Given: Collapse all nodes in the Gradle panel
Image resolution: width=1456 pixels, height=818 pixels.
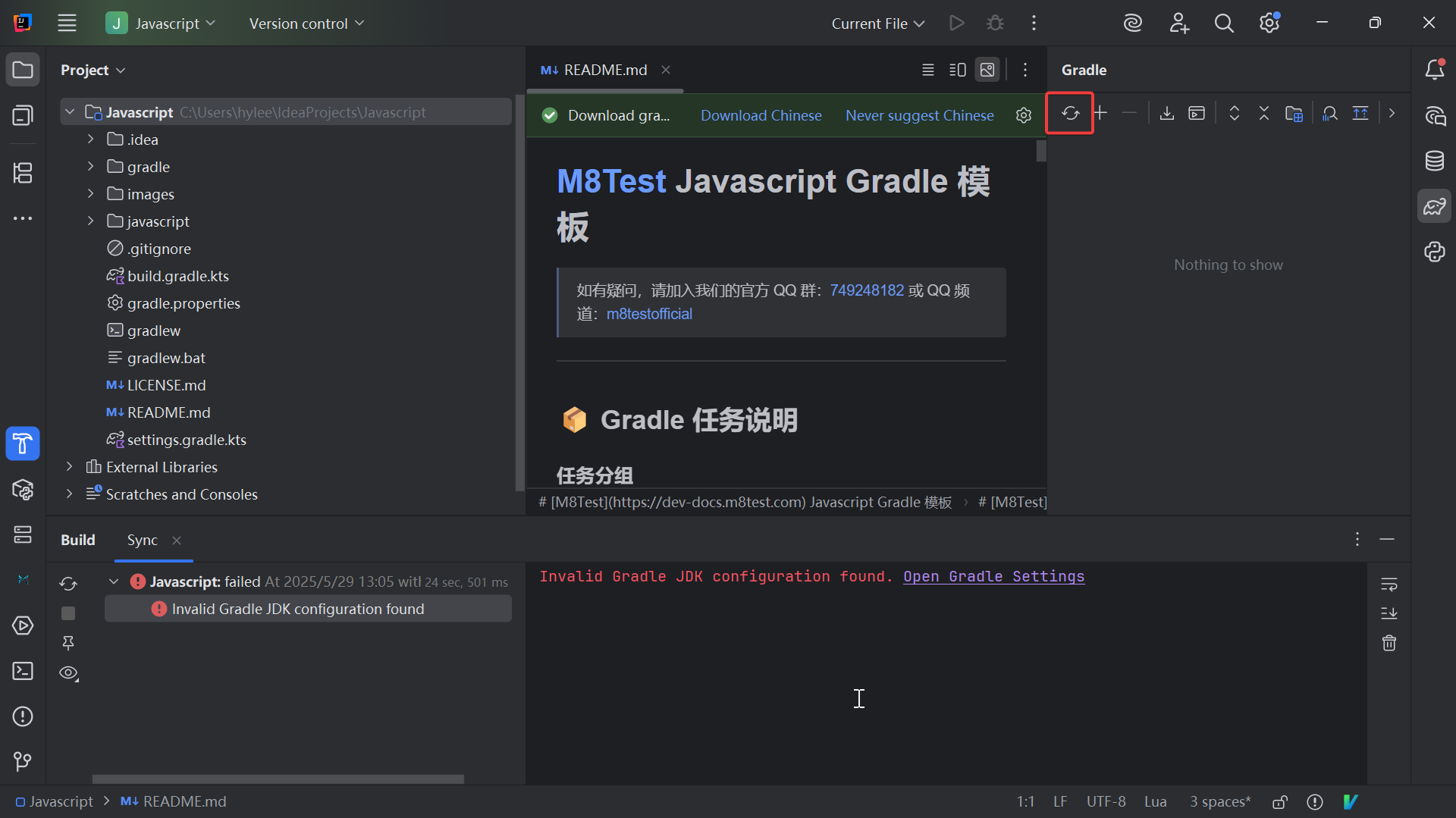Looking at the screenshot, I should 1263,113.
